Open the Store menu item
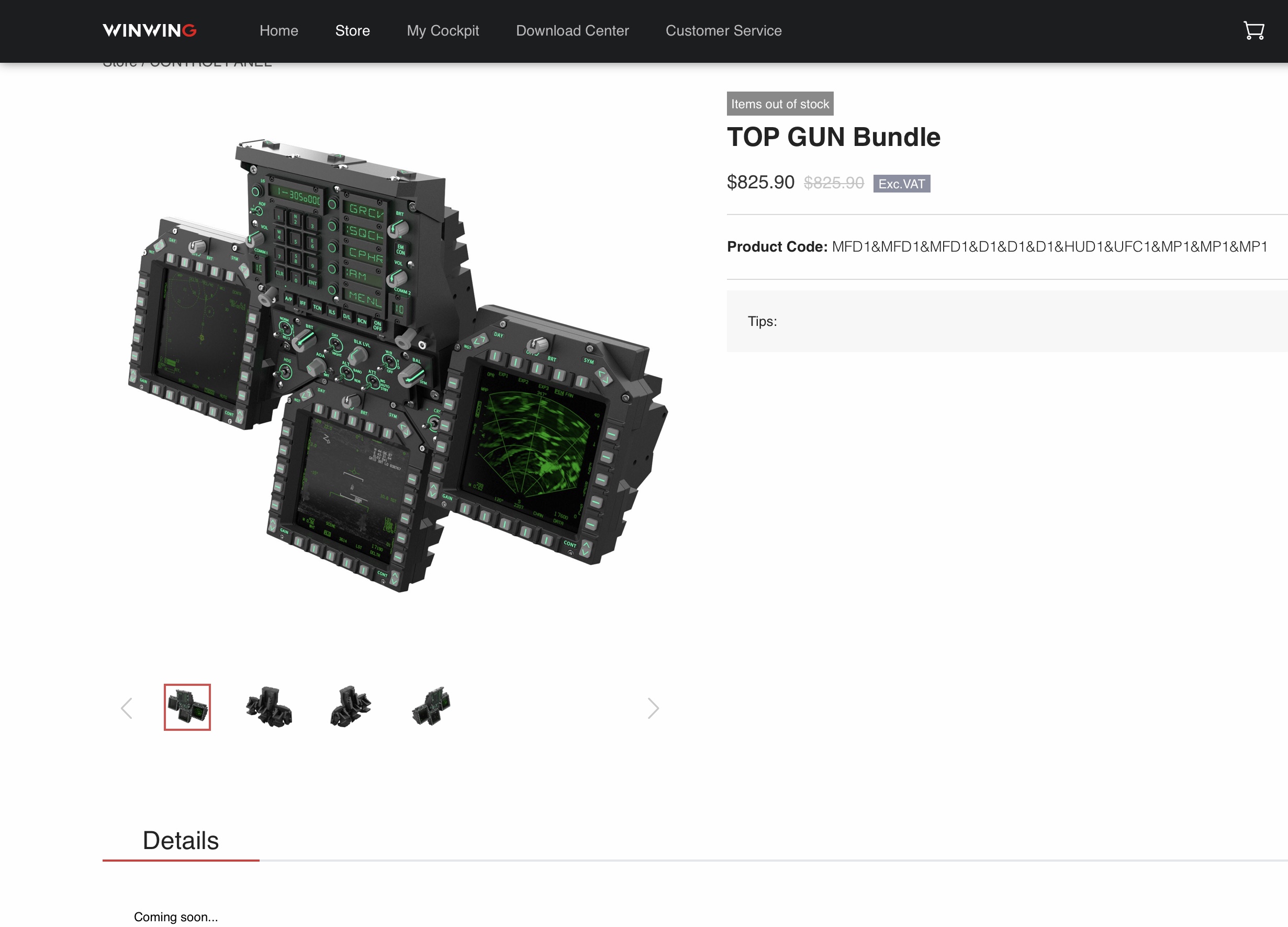This screenshot has width=1288, height=927. (352, 31)
